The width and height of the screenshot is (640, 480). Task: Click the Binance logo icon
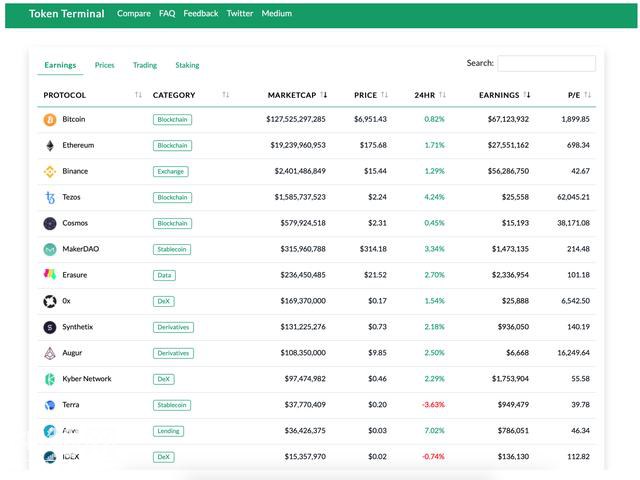click(x=50, y=171)
